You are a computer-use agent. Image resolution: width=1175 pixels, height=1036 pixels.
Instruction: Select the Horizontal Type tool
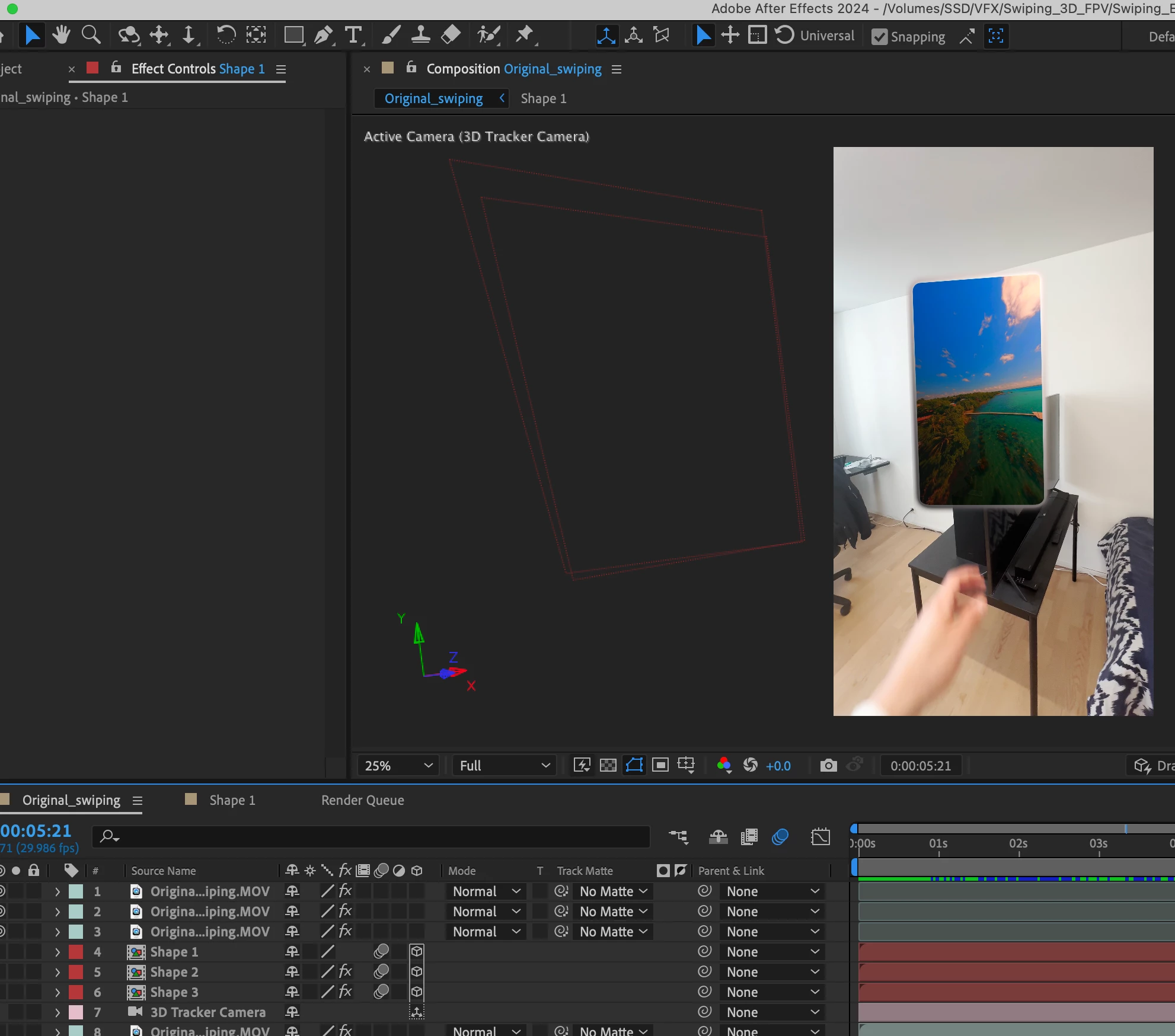(353, 36)
